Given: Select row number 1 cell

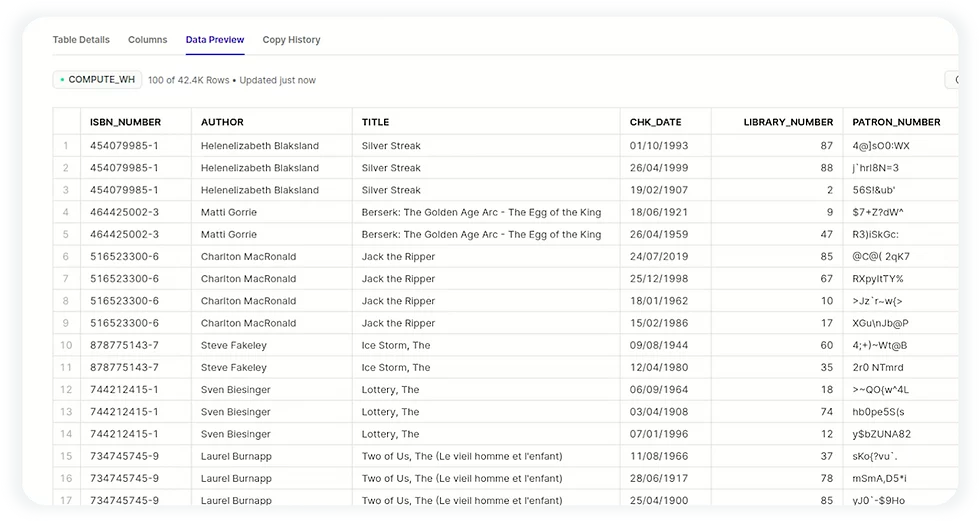Looking at the screenshot, I should click(x=66, y=146).
